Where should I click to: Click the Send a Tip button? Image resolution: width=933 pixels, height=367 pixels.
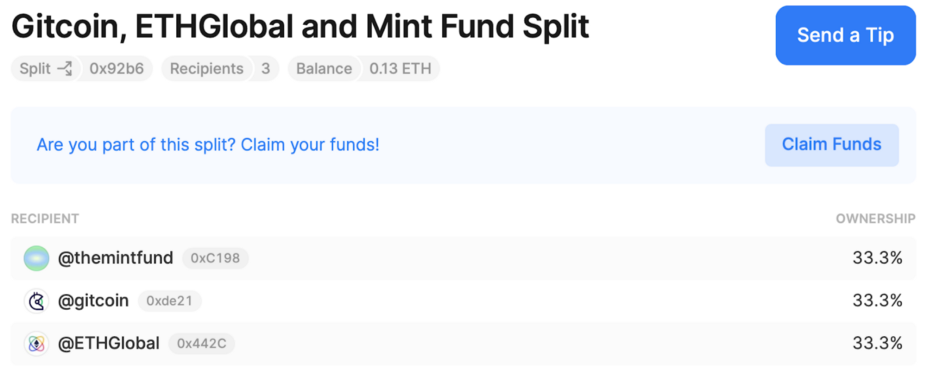(845, 35)
